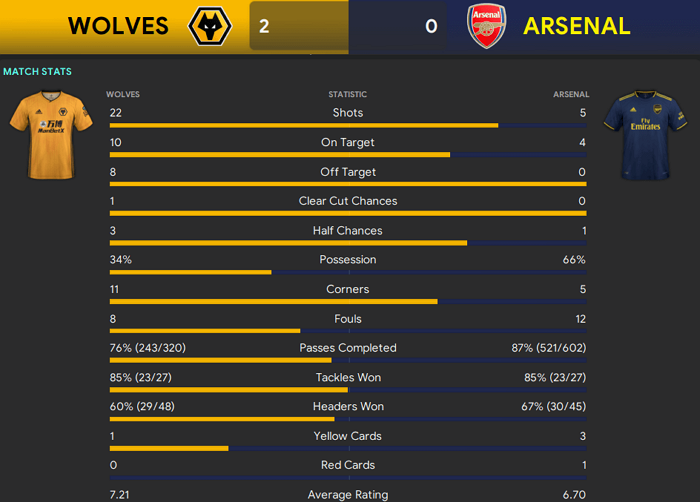This screenshot has width=700, height=502.
Task: Click Arsenal's 87% (521/602) passes value
Action: coord(549,348)
